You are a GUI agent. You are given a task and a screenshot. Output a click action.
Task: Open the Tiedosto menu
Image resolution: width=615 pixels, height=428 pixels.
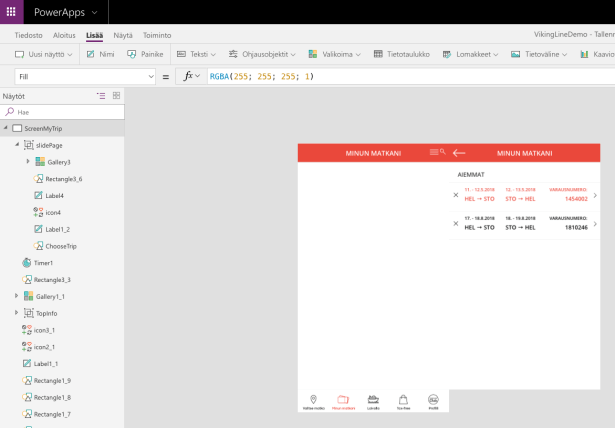coord(28,34)
